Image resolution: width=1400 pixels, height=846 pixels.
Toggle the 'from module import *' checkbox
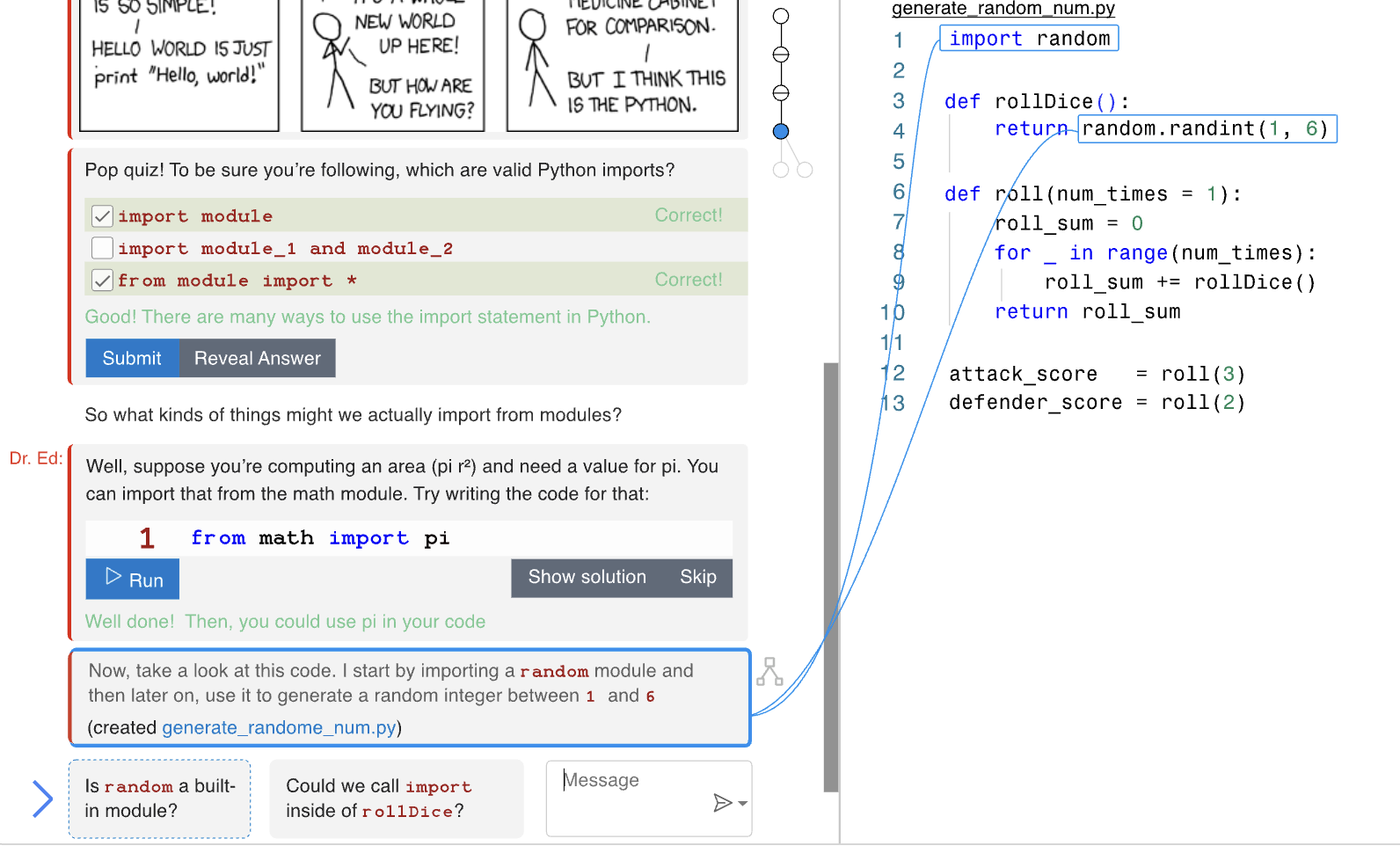coord(102,281)
